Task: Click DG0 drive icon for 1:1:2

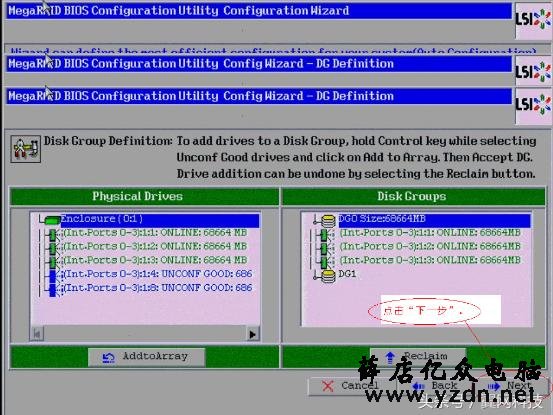Action: point(324,248)
